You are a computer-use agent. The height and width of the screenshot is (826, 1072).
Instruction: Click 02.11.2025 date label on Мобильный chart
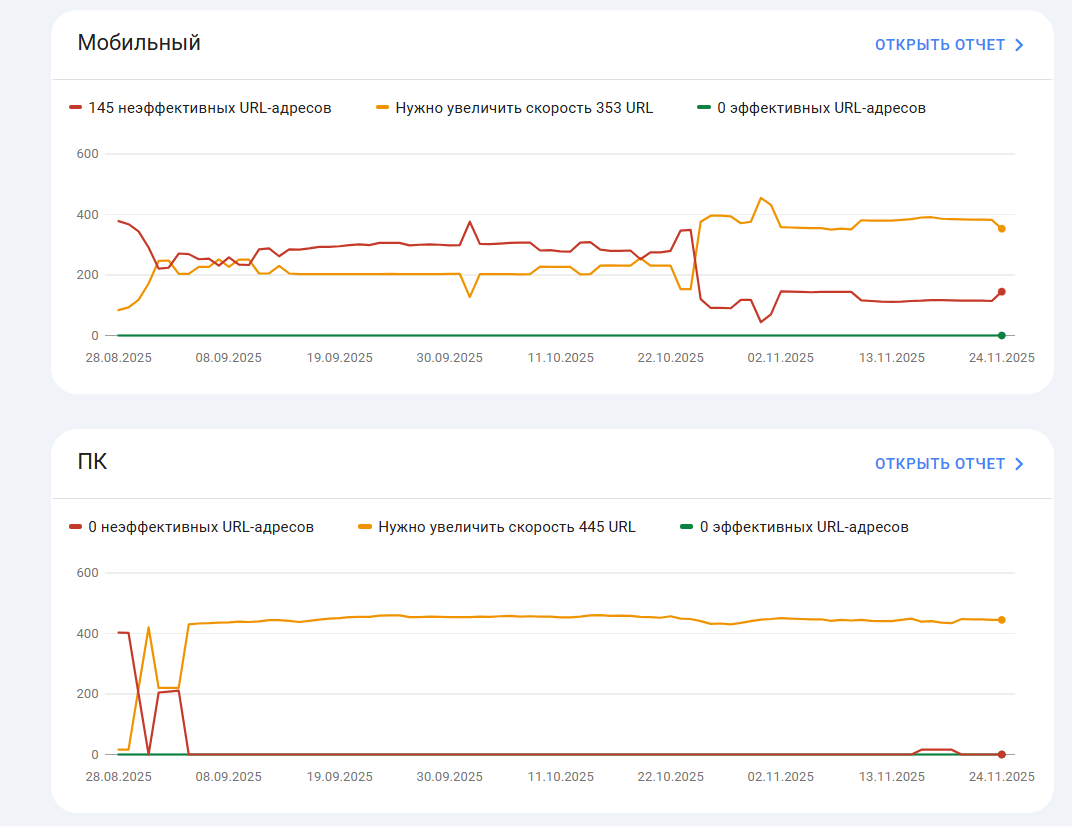[x=781, y=357]
